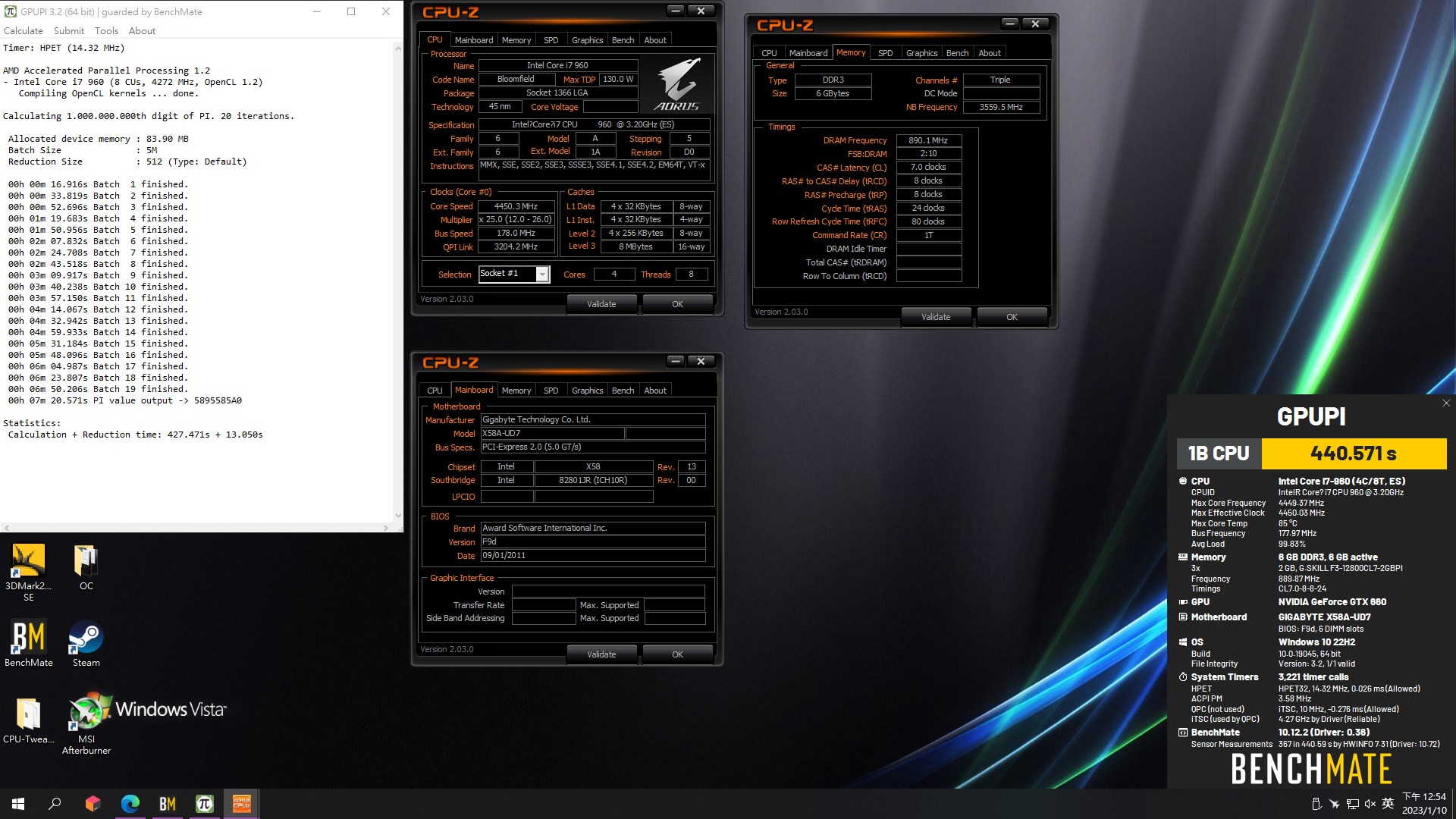1456x819 pixels.
Task: Click OK in the Mainboard window
Action: click(x=677, y=654)
